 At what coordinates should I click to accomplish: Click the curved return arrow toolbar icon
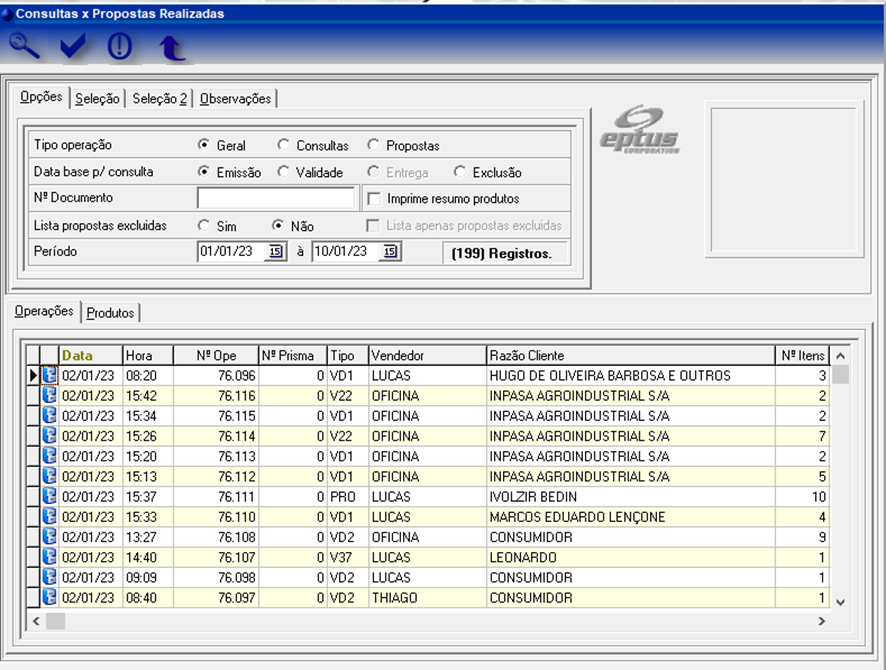(172, 47)
